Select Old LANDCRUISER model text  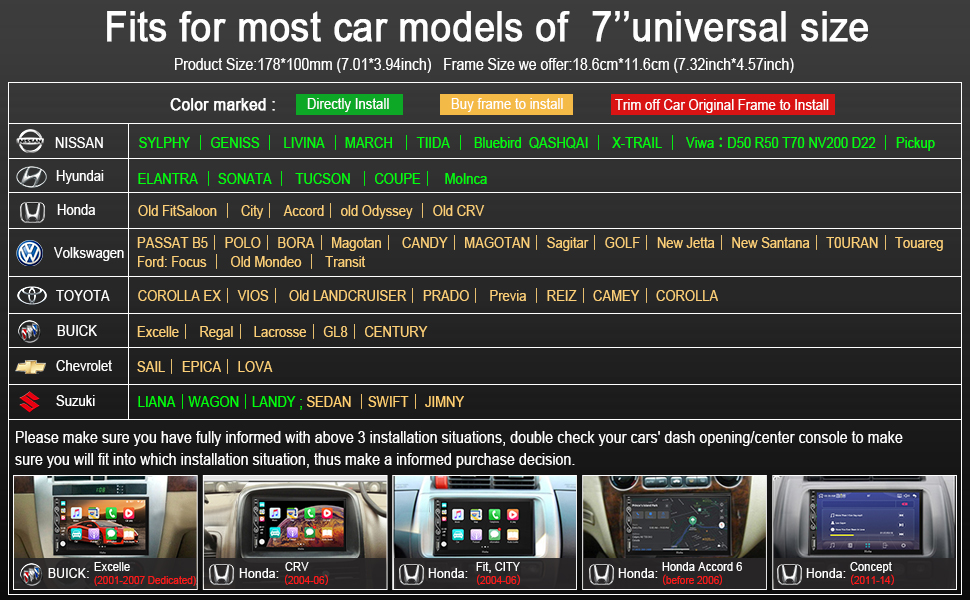348,296
